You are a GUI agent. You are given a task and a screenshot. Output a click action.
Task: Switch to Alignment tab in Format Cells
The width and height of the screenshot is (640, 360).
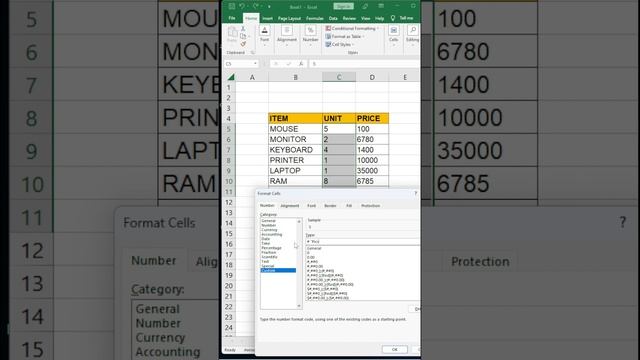(290, 206)
